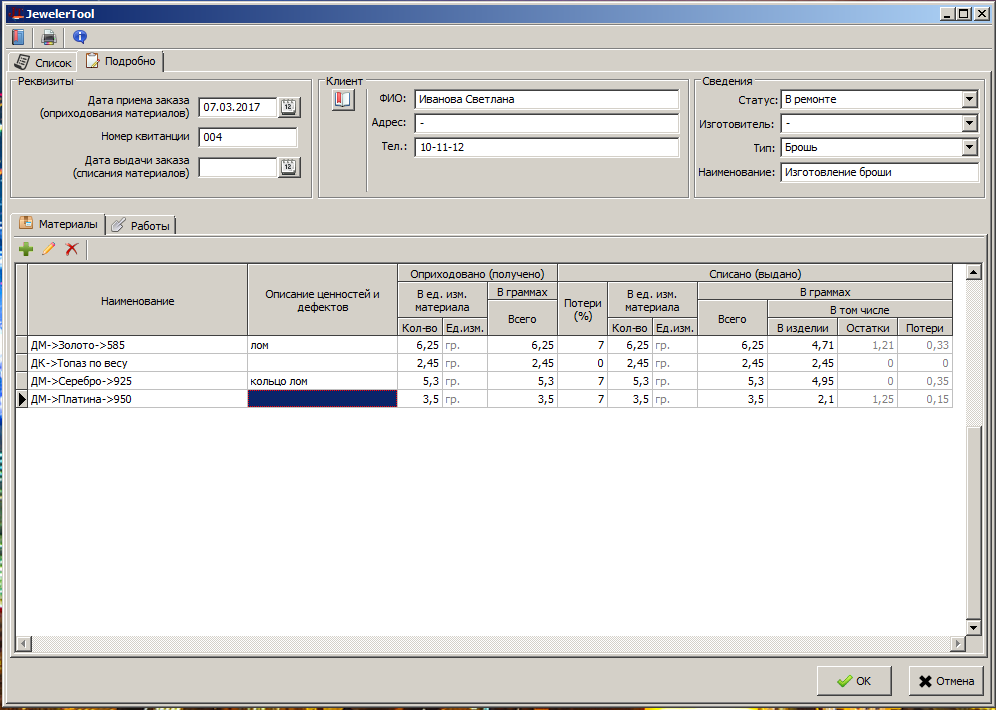Click the 'В изделии' column header

802,328
